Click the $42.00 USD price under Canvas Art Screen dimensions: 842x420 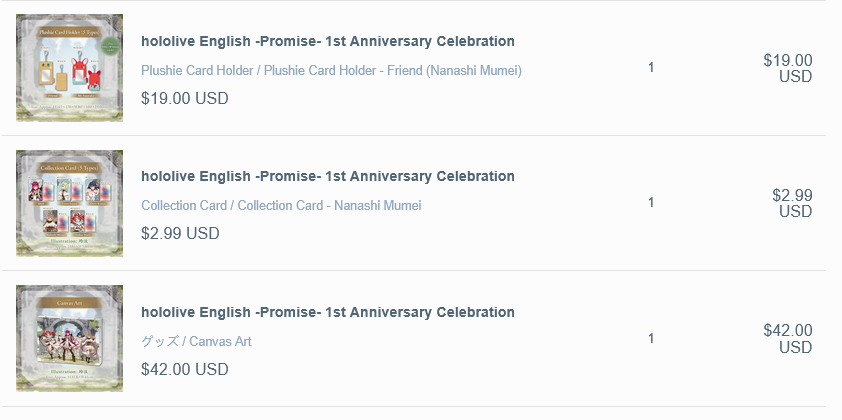[x=185, y=369]
